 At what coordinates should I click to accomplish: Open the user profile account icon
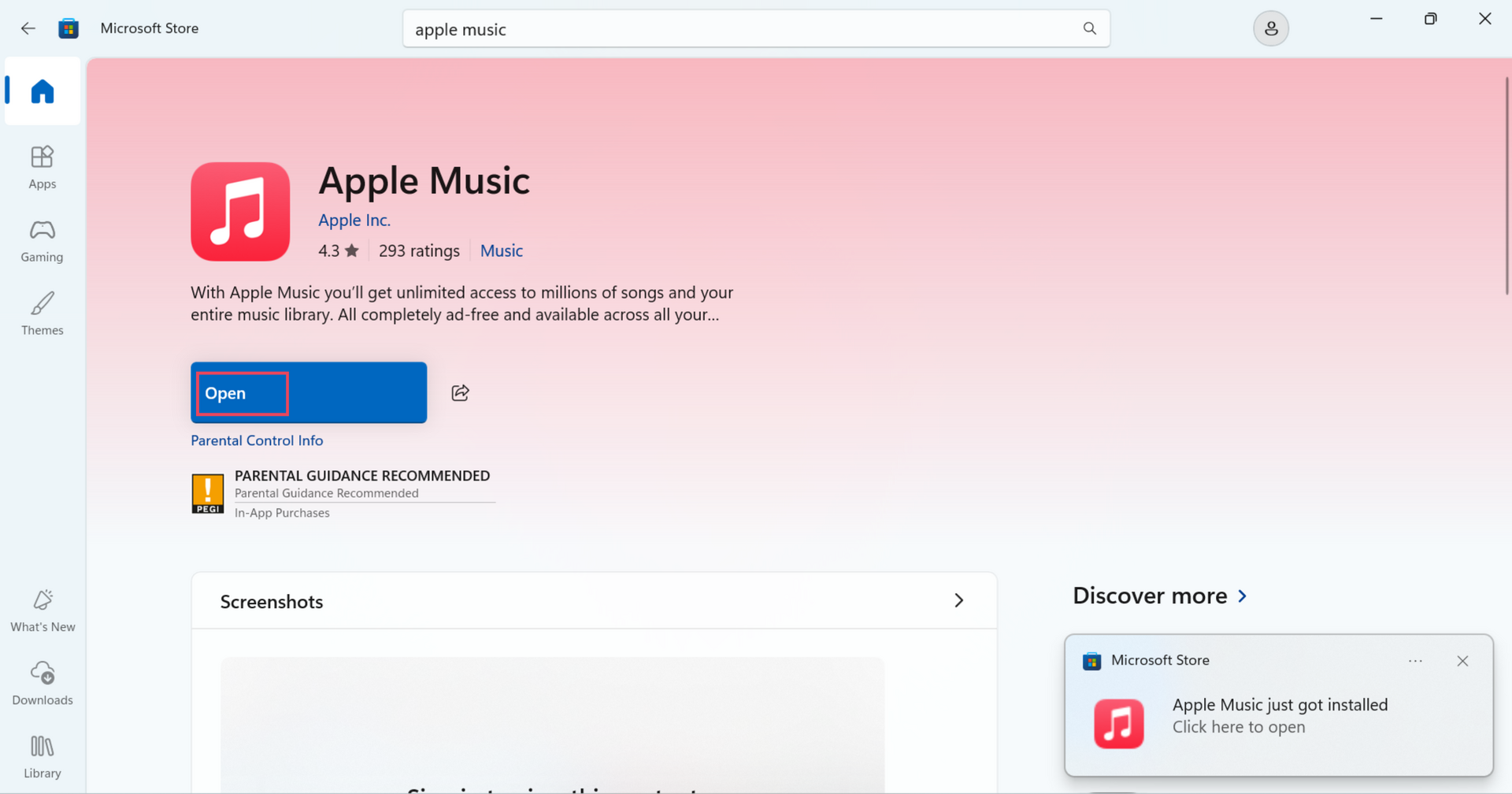(1270, 28)
